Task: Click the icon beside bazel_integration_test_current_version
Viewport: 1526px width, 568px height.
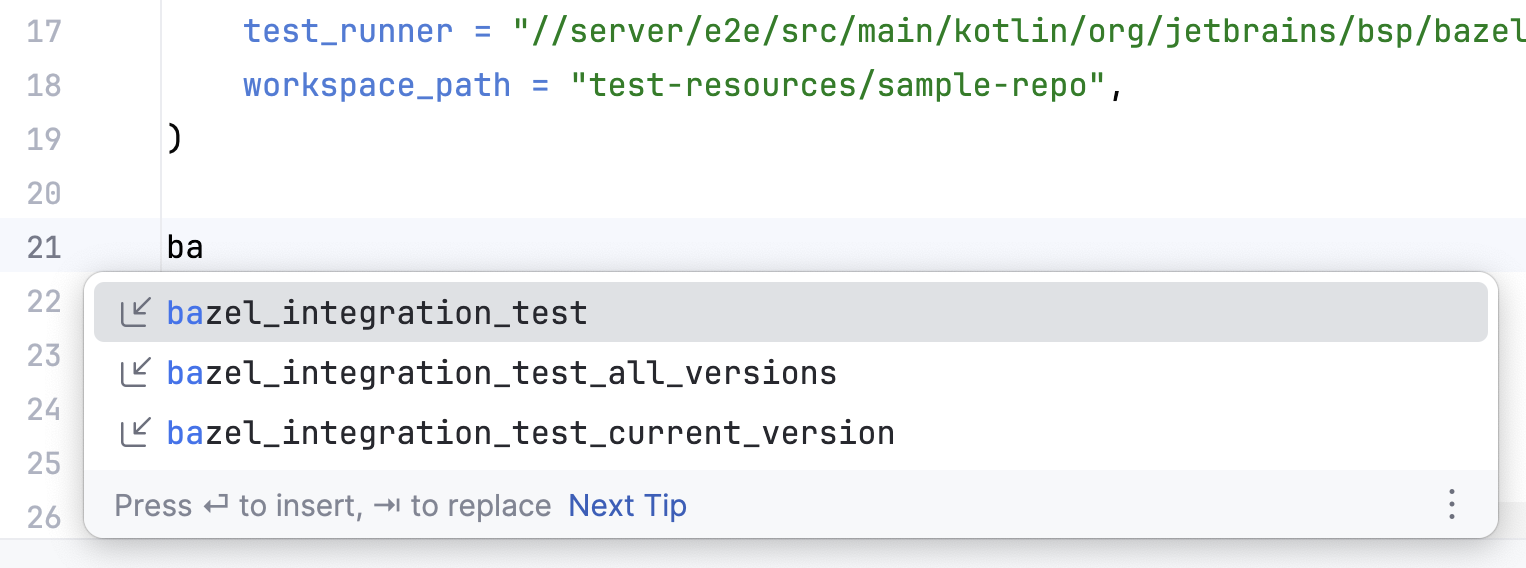Action: click(135, 434)
